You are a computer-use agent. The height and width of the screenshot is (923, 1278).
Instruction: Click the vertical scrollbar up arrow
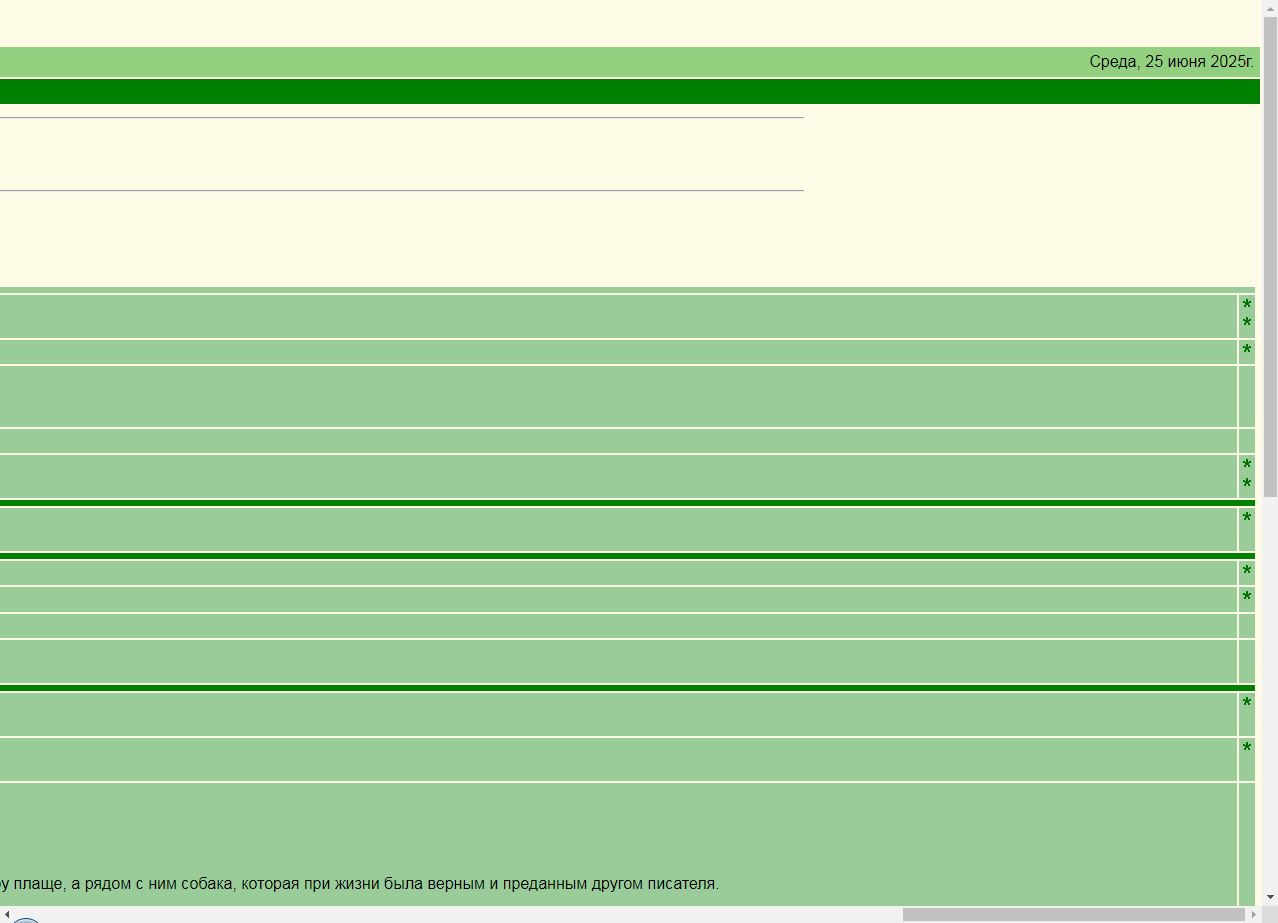click(1270, 8)
